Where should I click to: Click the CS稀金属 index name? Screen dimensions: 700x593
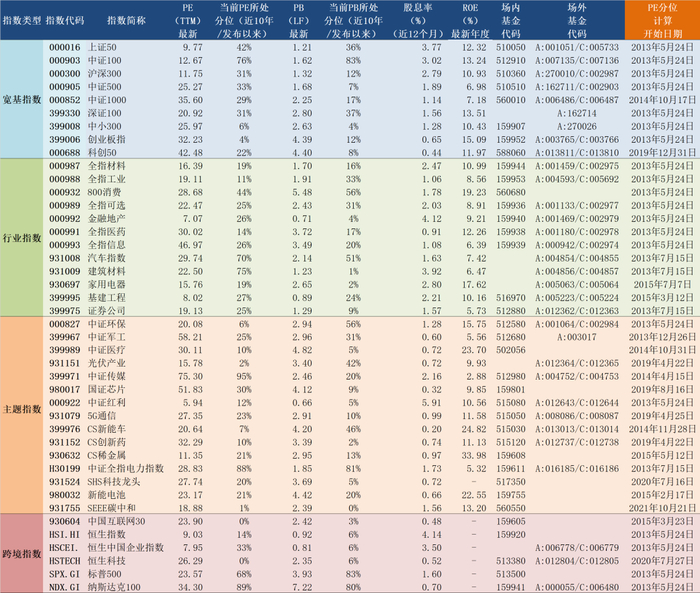click(107, 455)
